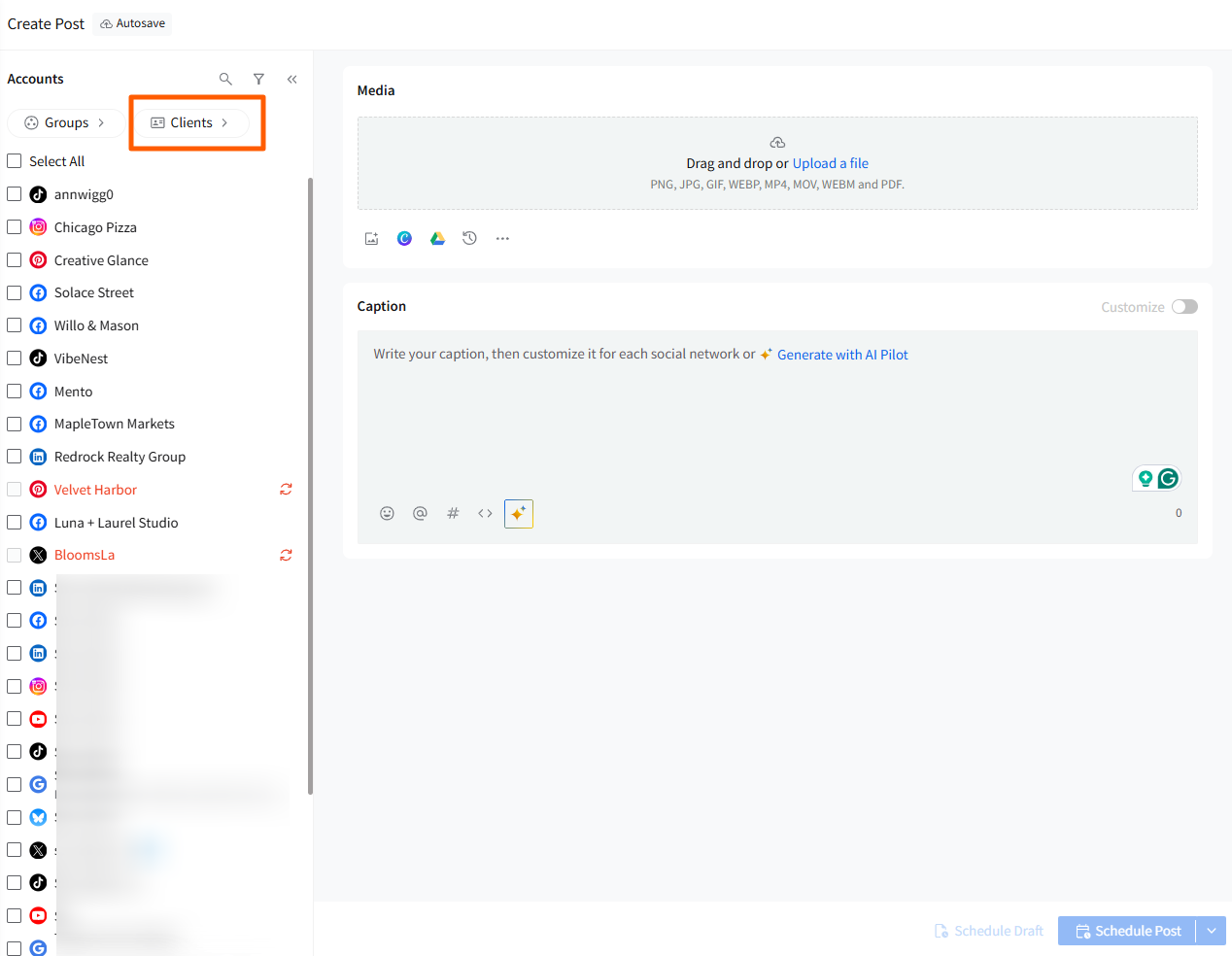This screenshot has width=1232, height=956.
Task: Click the media library image icon
Action: click(x=371, y=238)
